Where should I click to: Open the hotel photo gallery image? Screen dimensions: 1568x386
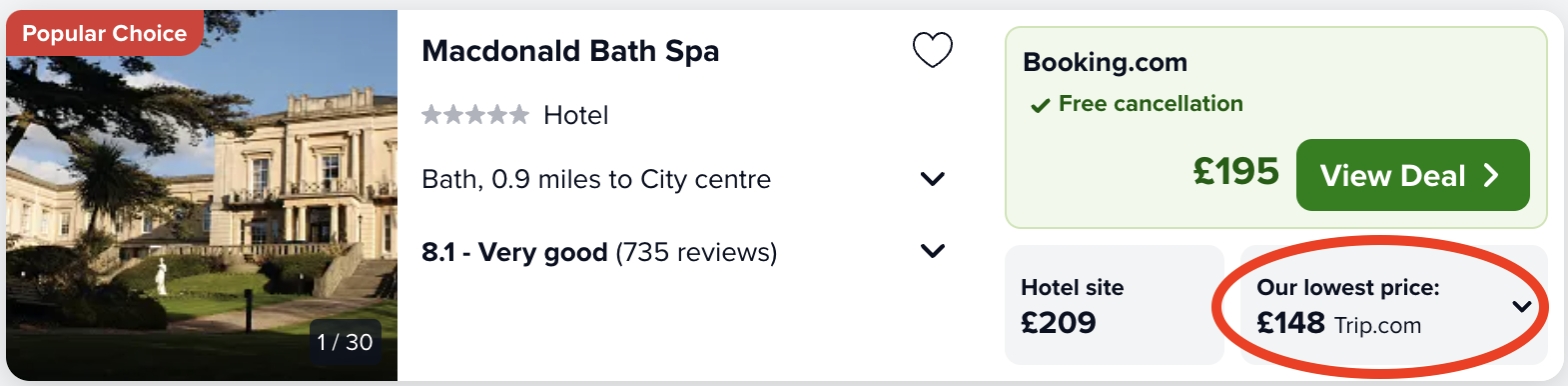pyautogui.click(x=202, y=195)
